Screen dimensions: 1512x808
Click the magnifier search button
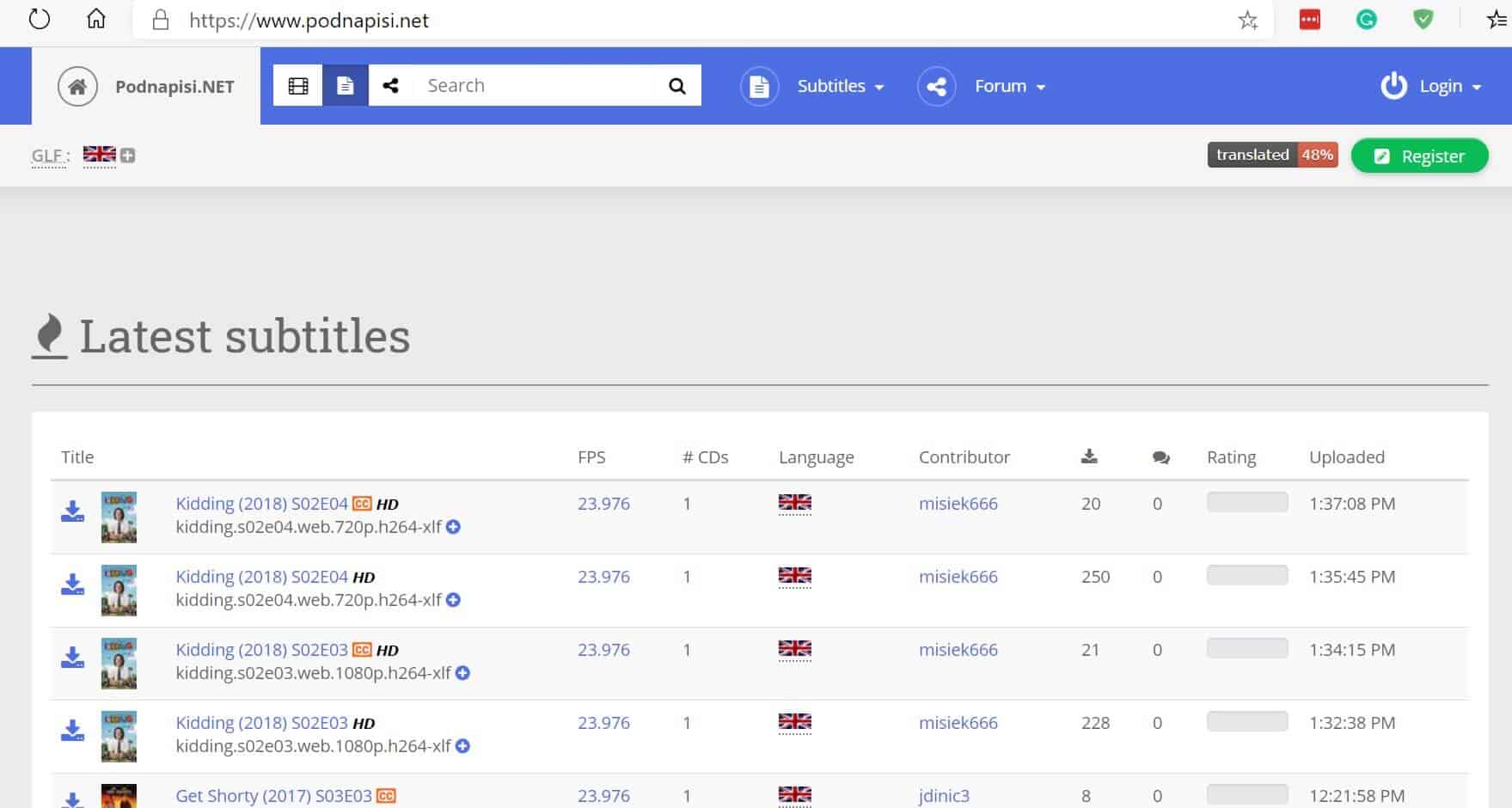point(677,86)
